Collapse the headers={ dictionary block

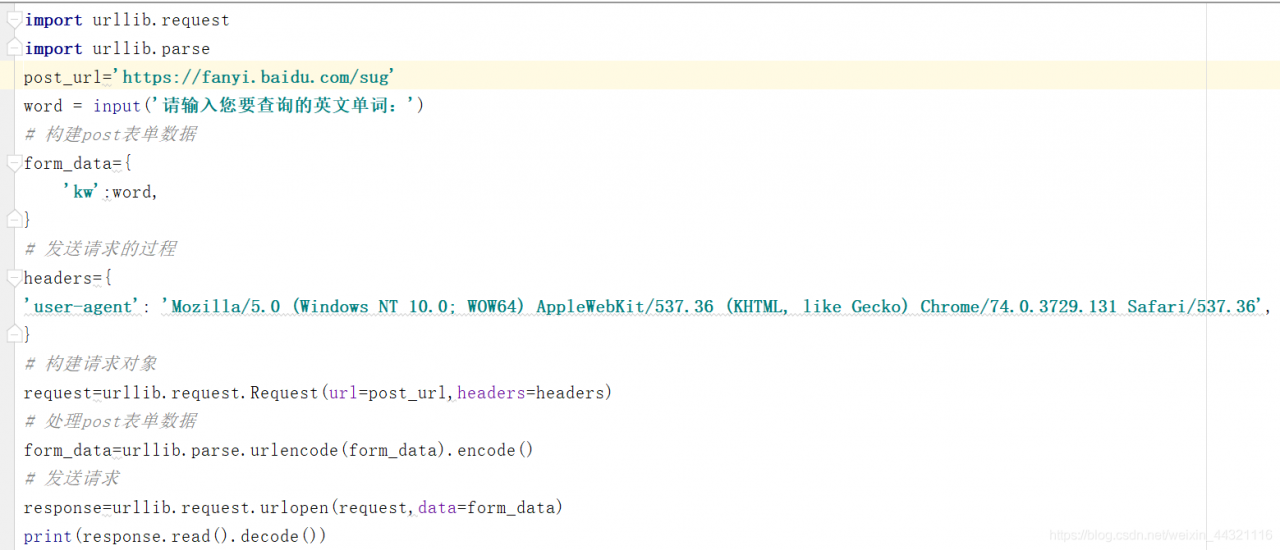13,278
